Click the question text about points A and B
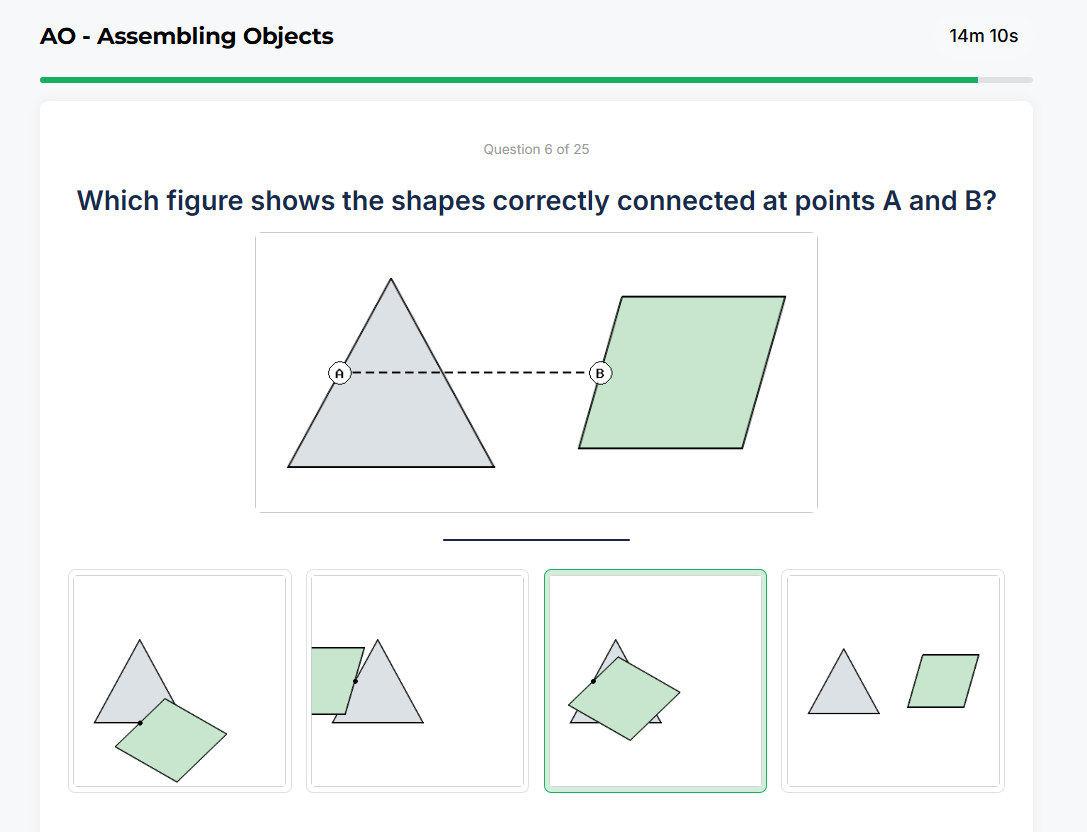The width and height of the screenshot is (1087, 832). pos(536,200)
